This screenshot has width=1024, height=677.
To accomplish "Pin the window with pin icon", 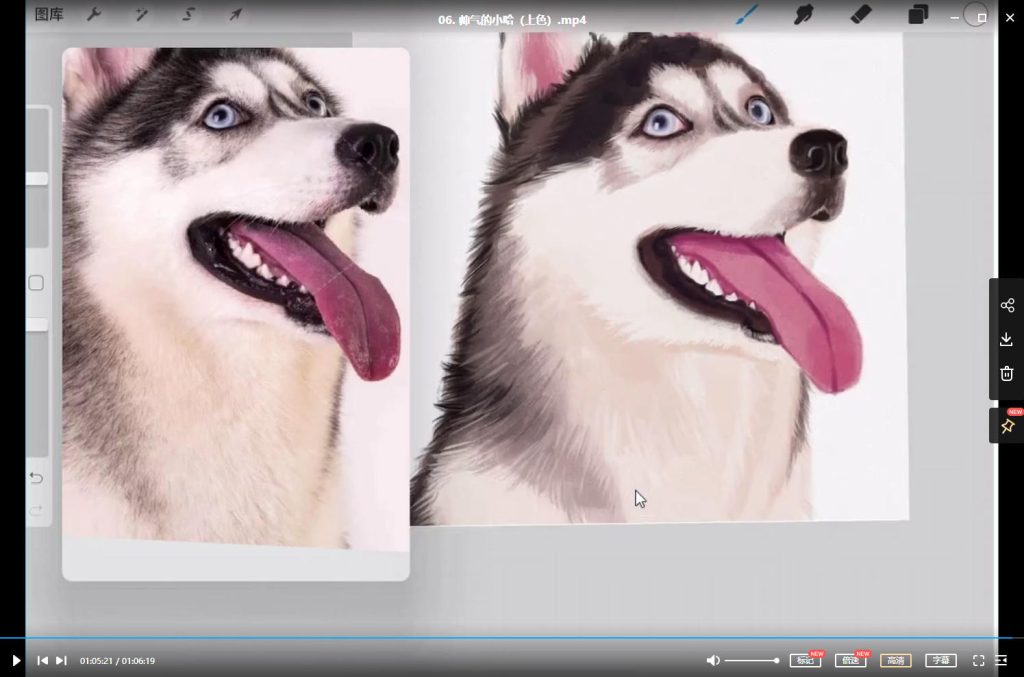I will pyautogui.click(x=1006, y=426).
